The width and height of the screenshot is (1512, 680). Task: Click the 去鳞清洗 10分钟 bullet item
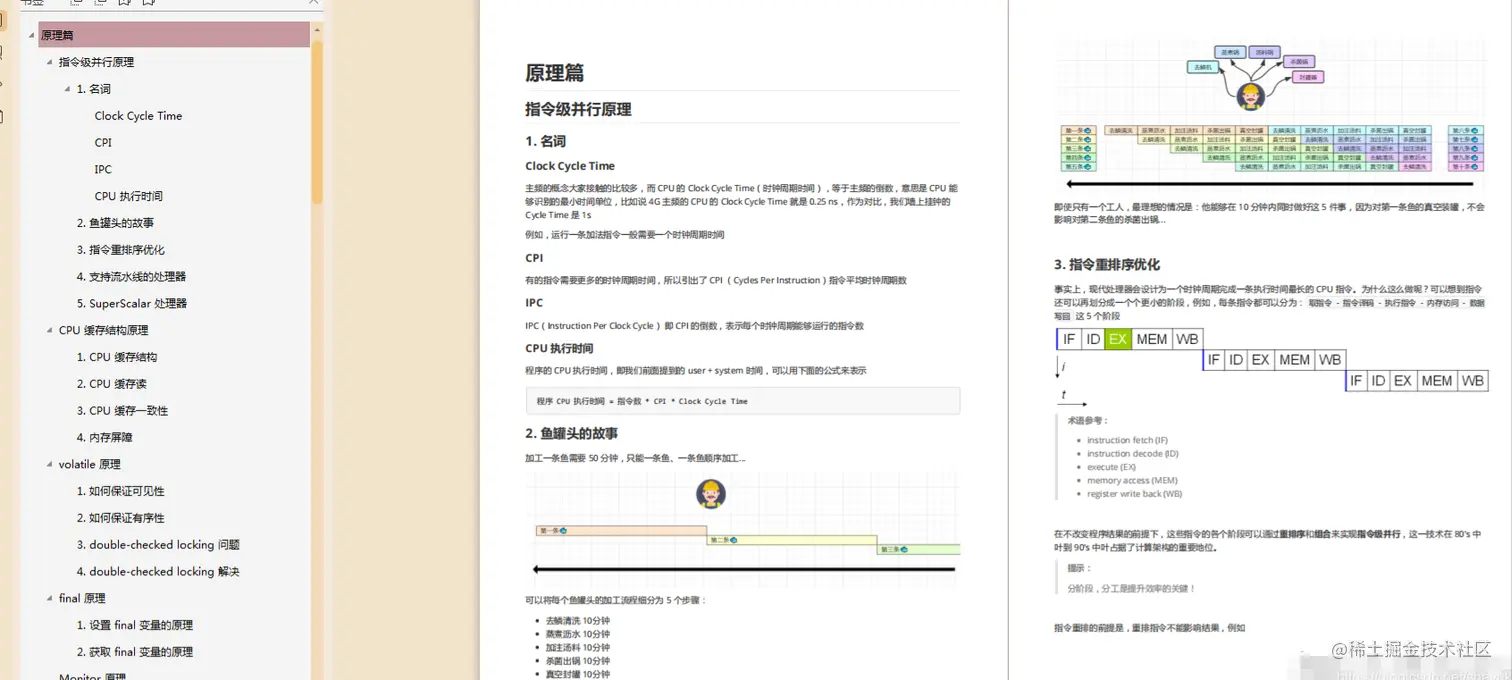tap(577, 621)
